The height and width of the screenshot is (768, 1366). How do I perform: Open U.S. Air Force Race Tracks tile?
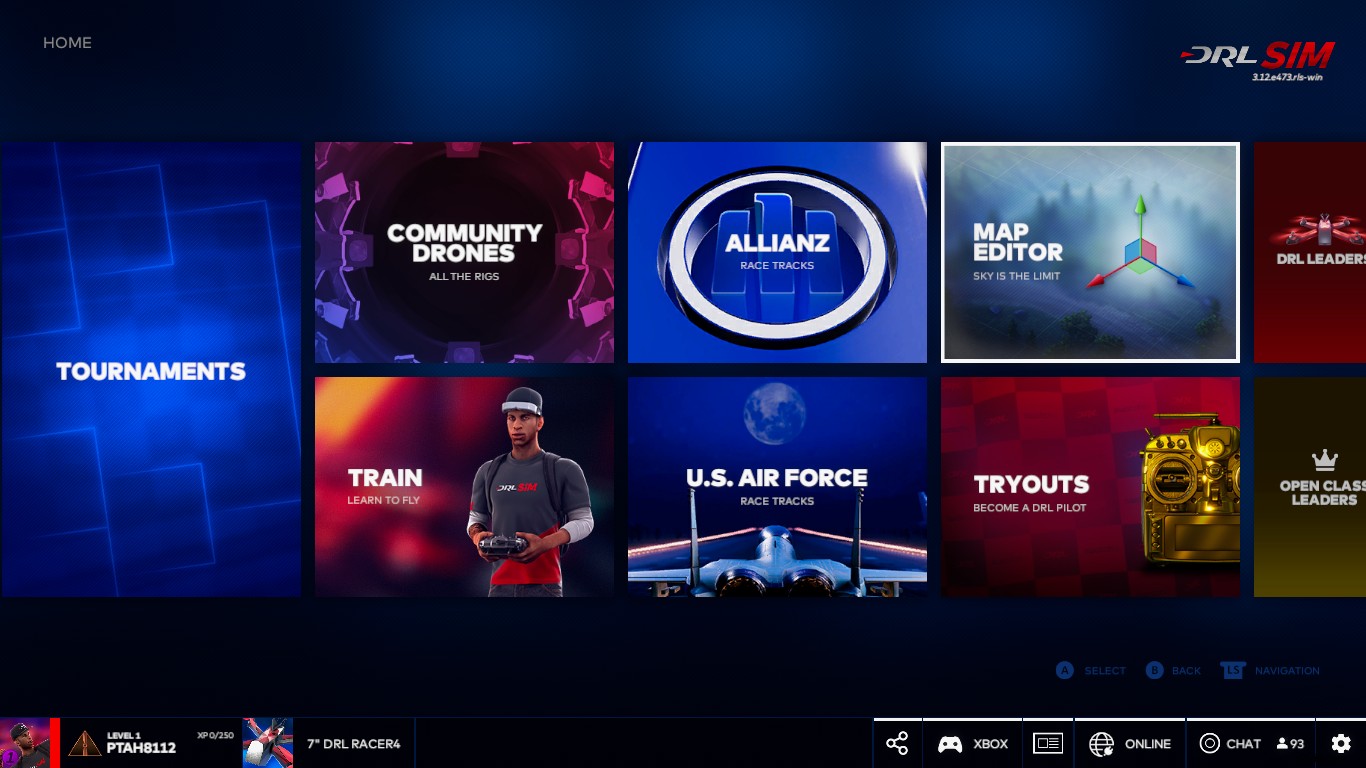[777, 487]
